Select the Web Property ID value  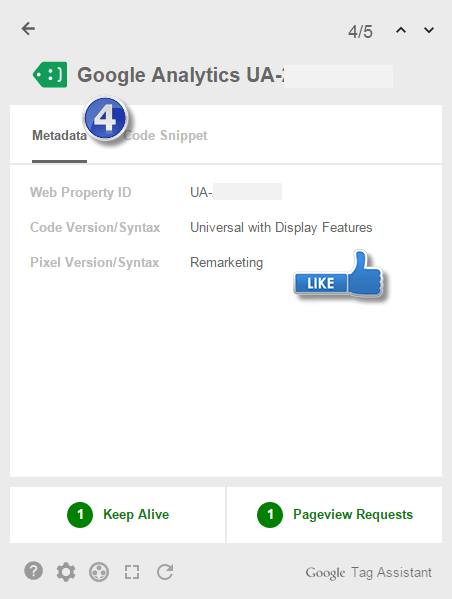tap(236, 192)
